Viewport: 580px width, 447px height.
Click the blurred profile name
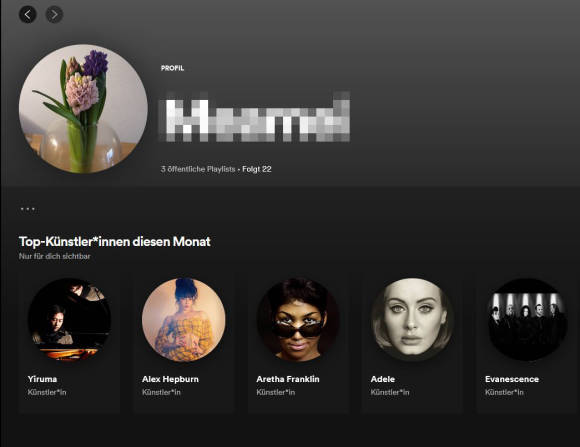[x=254, y=117]
